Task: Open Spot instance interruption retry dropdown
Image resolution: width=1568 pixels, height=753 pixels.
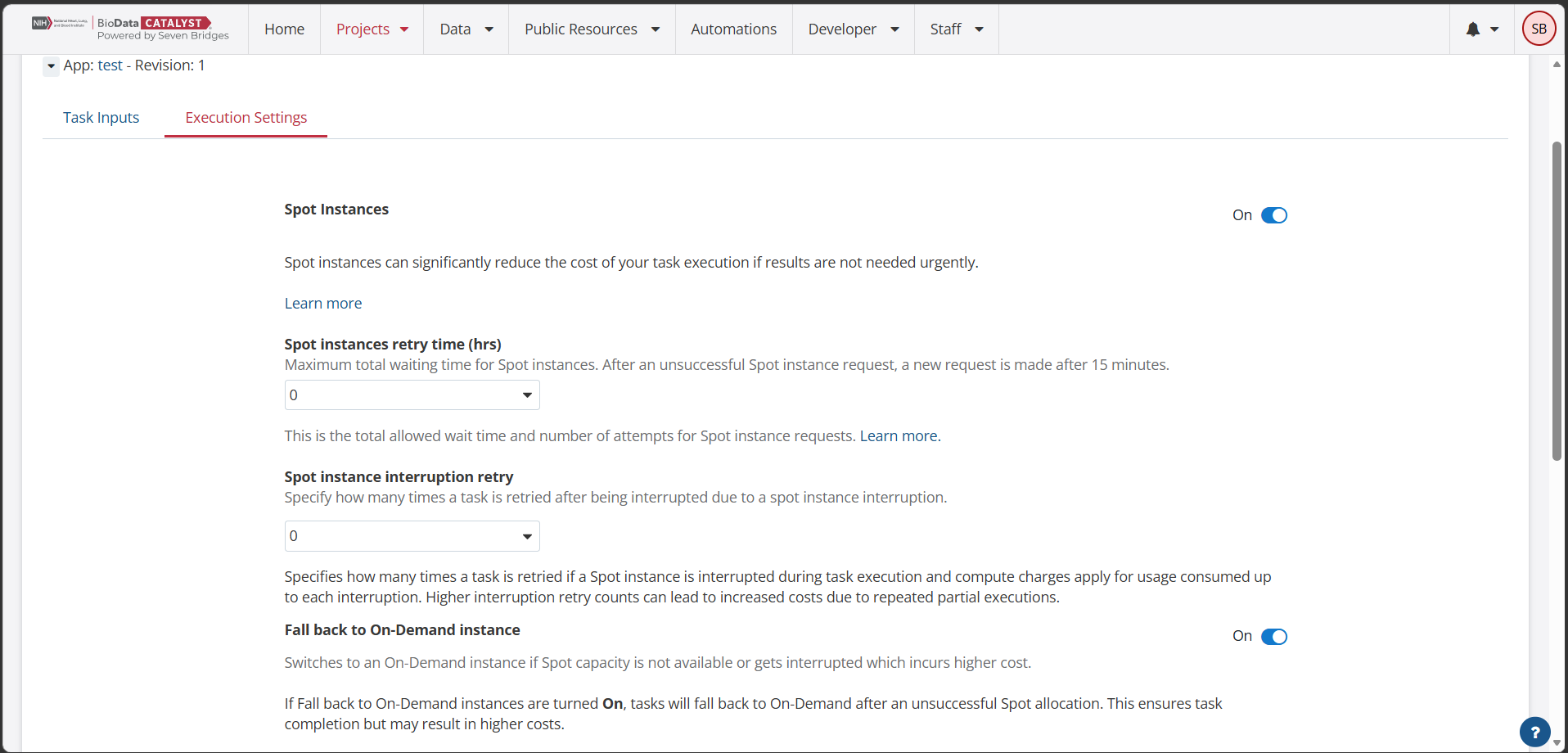Action: pos(412,536)
